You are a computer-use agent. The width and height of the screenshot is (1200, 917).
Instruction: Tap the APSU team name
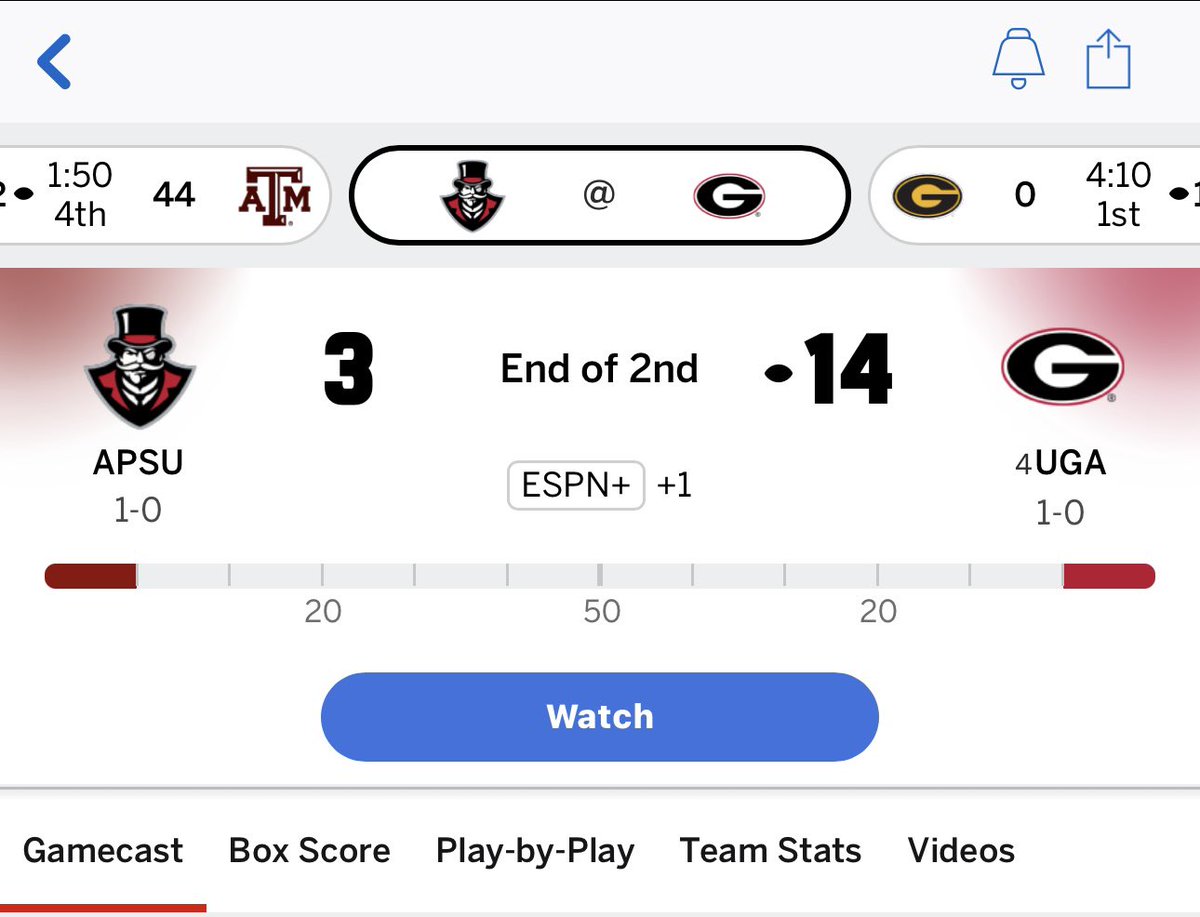[x=138, y=463]
